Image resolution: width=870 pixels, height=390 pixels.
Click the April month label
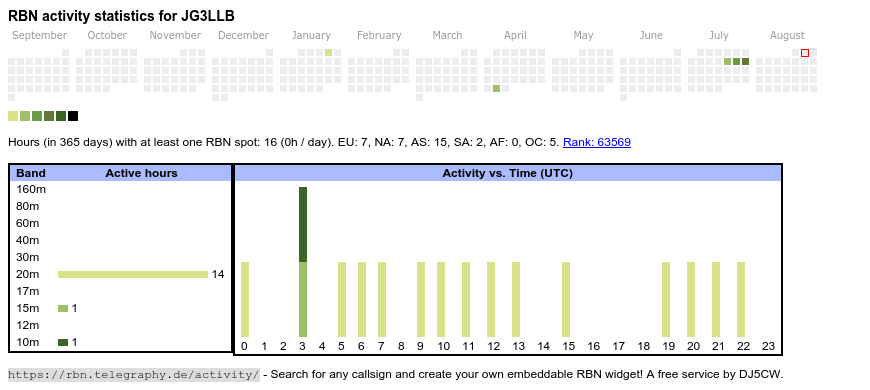tap(515, 36)
